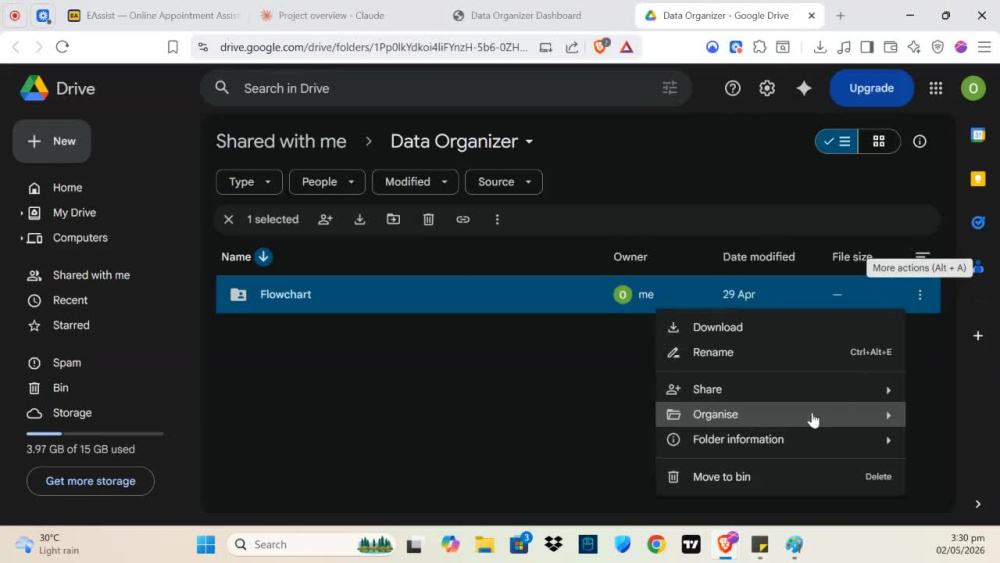Viewport: 1000px width, 563px height.
Task: Open Recent in the sidebar
Action: [x=70, y=300]
